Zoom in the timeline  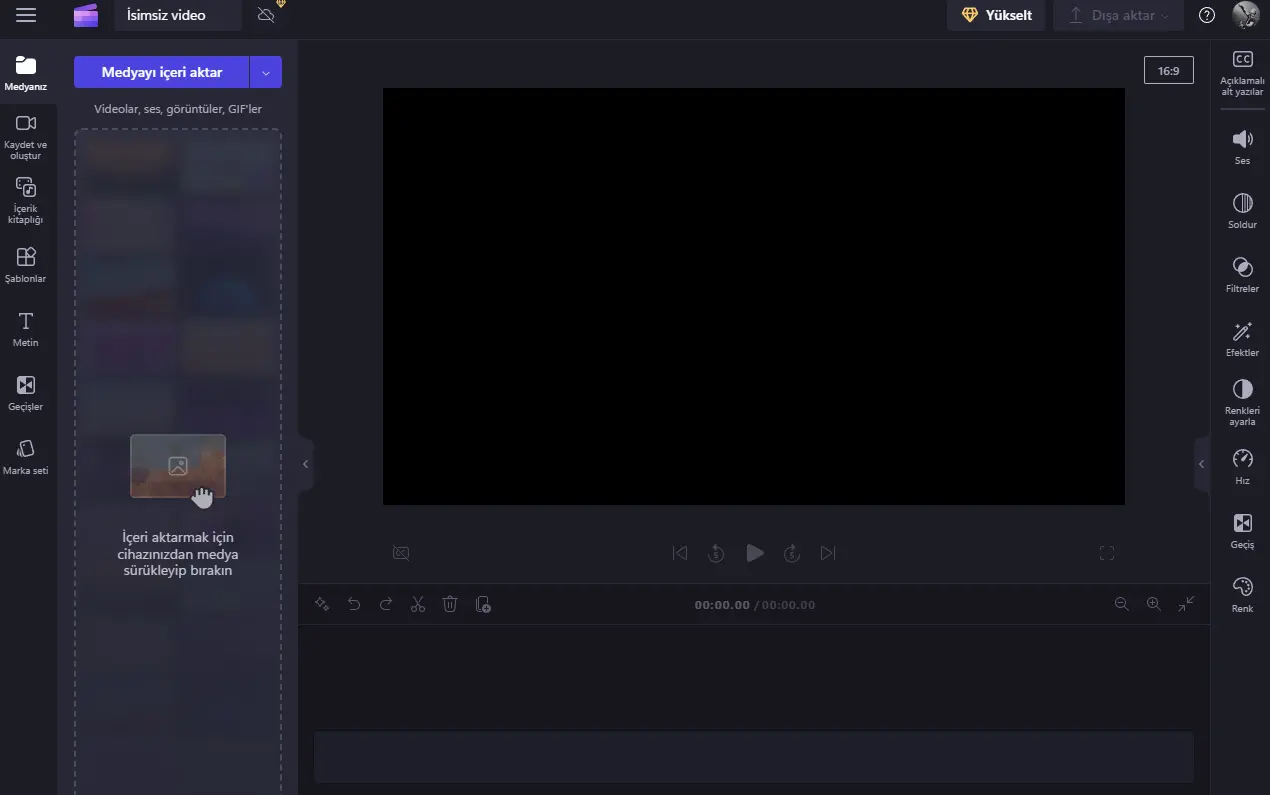coord(1154,604)
